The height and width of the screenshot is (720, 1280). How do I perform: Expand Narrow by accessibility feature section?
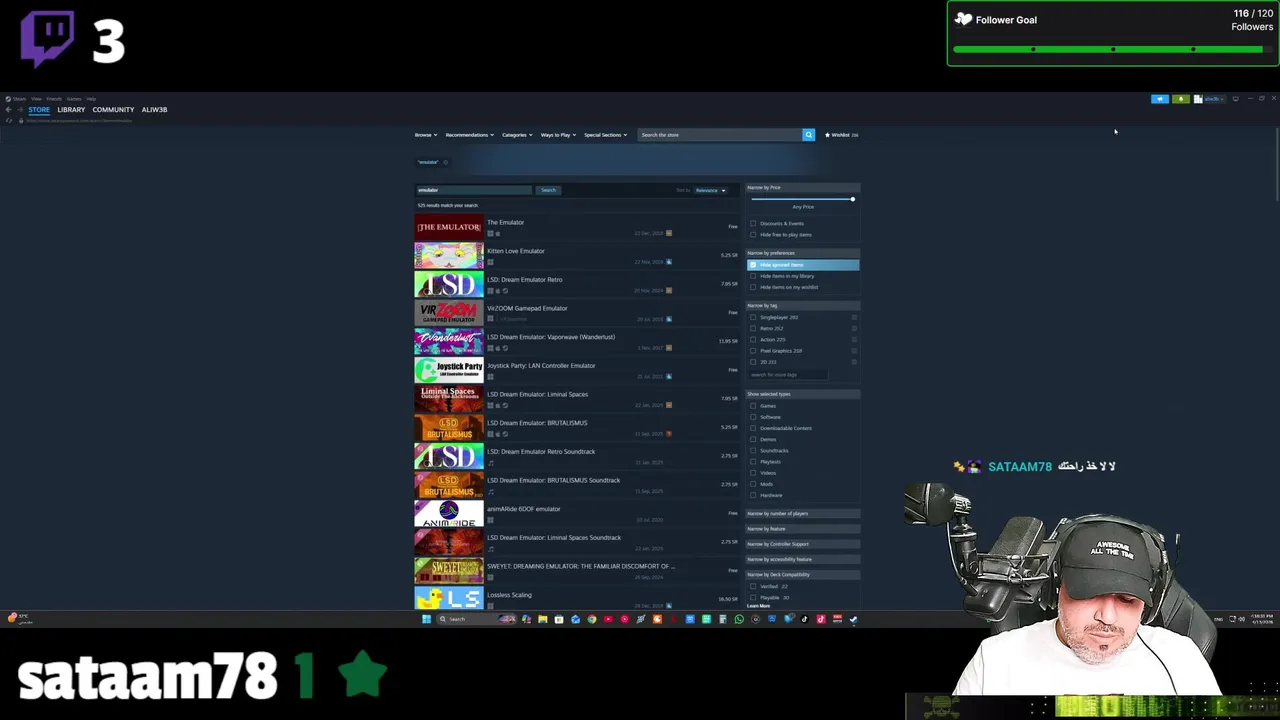(803, 559)
